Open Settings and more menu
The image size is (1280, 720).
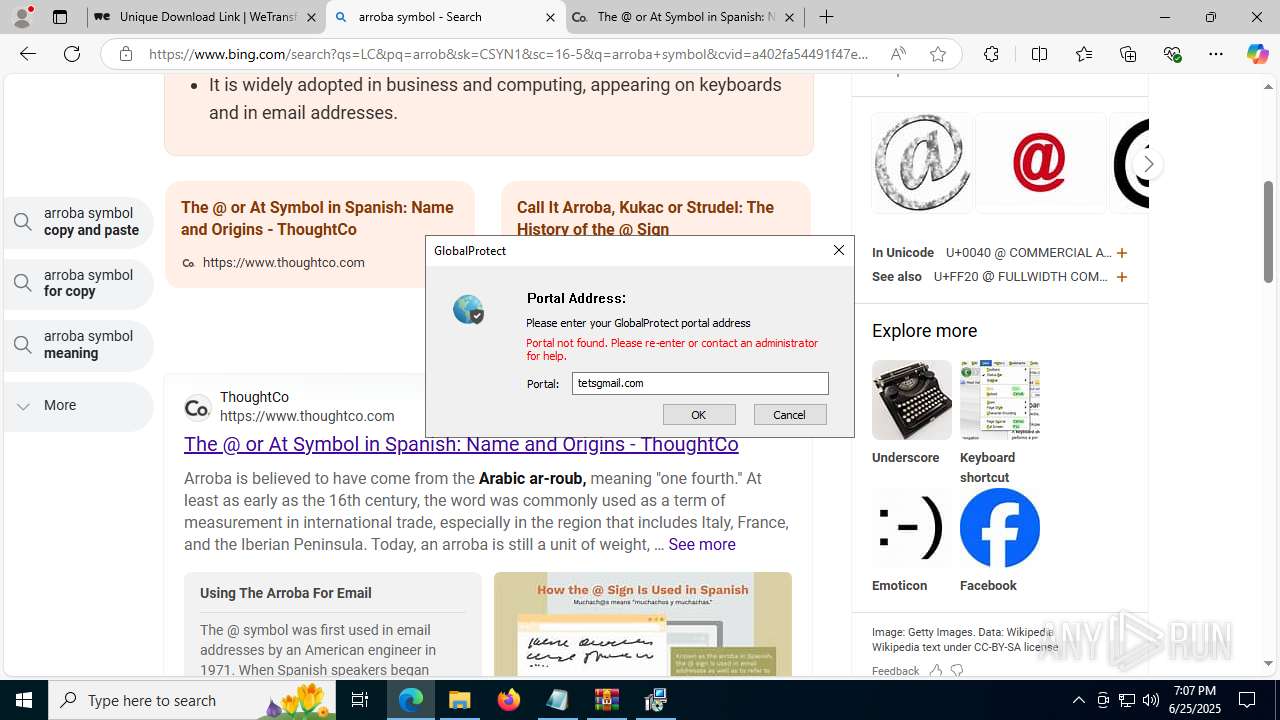[x=1216, y=54]
